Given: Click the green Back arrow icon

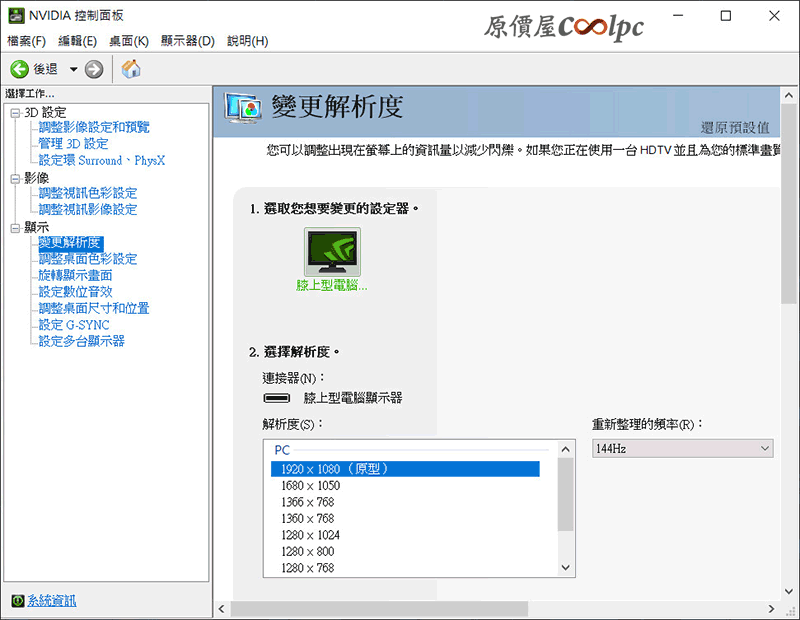Looking at the screenshot, I should (x=19, y=69).
